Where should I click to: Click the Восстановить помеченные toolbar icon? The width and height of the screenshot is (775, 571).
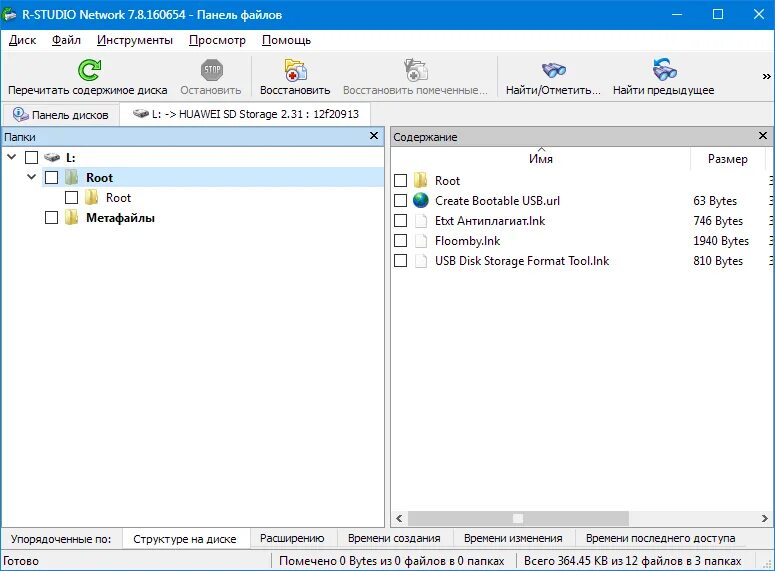click(416, 70)
